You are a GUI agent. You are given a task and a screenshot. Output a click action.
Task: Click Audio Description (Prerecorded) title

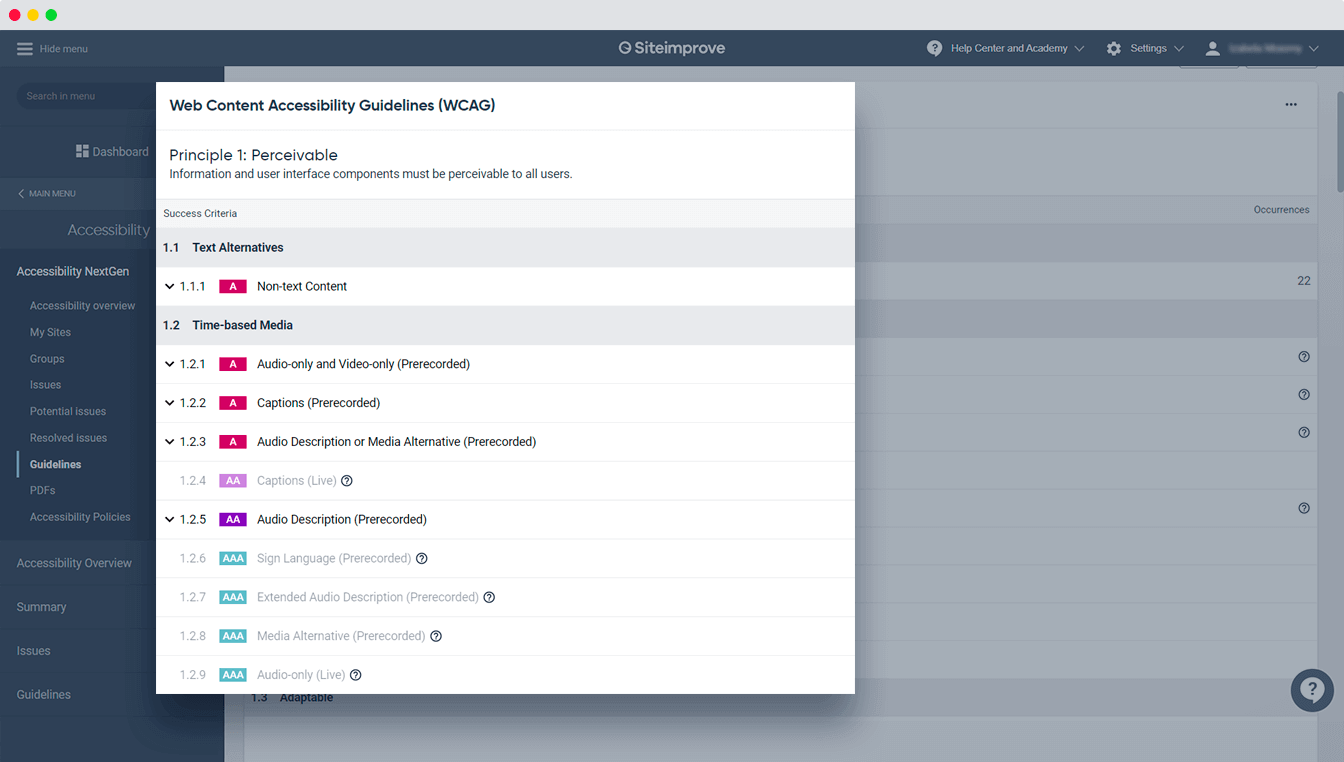point(342,520)
